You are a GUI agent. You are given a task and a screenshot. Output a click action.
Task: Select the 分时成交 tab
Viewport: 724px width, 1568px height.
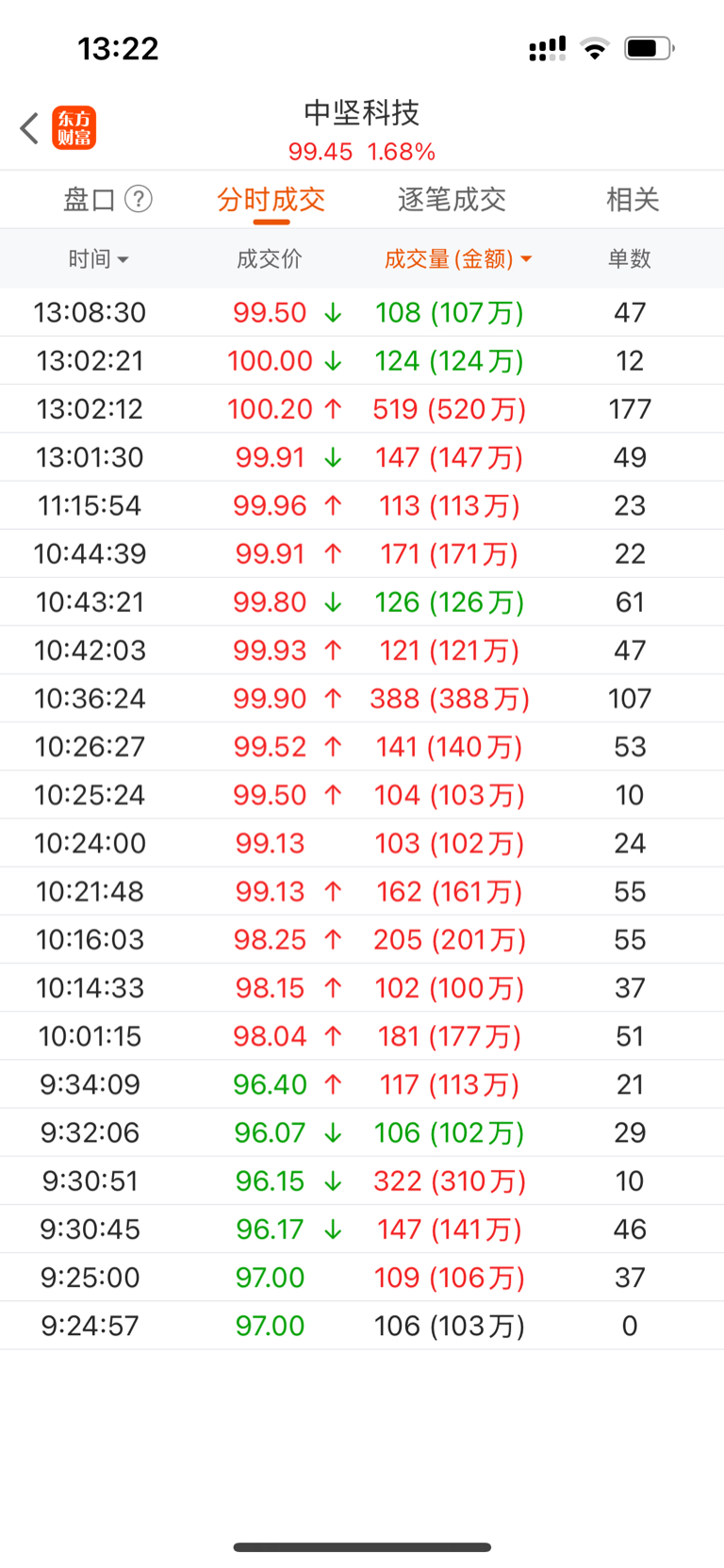pyautogui.click(x=271, y=200)
